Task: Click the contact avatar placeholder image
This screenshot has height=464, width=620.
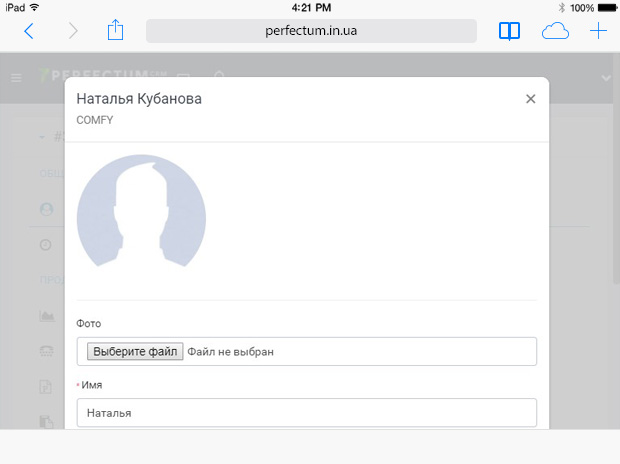Action: click(141, 211)
